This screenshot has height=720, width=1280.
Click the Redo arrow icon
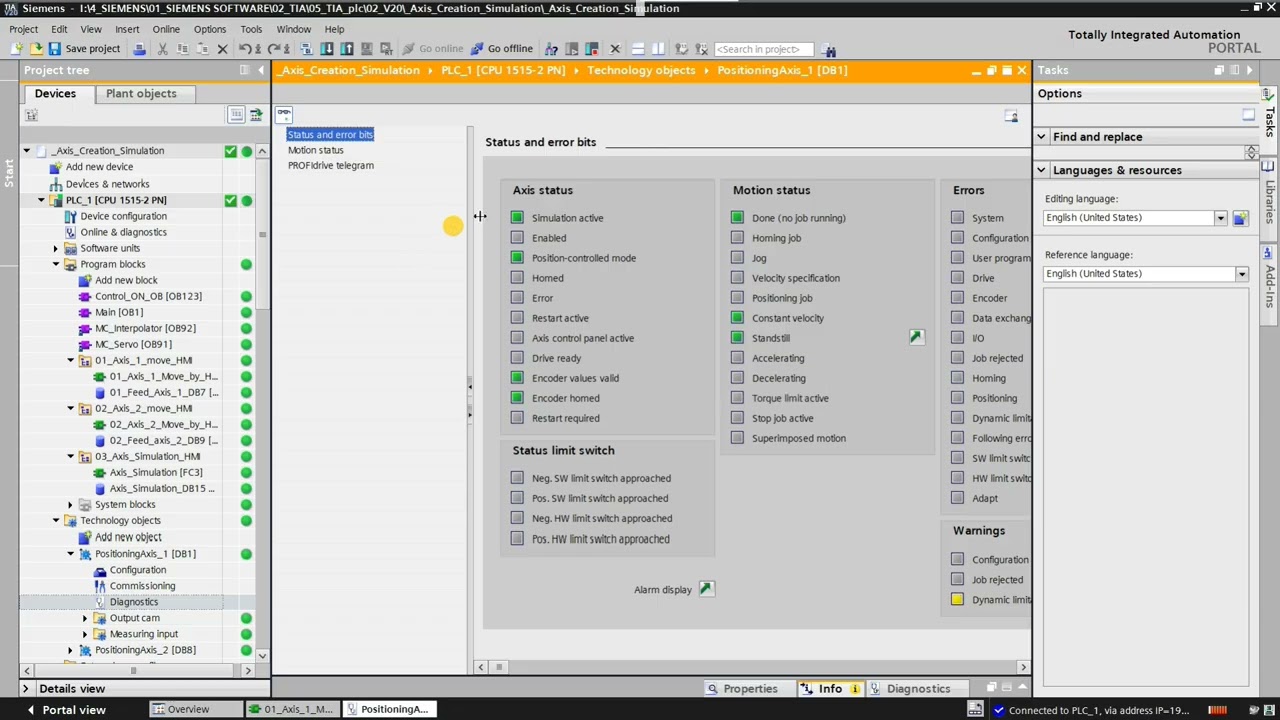click(273, 49)
